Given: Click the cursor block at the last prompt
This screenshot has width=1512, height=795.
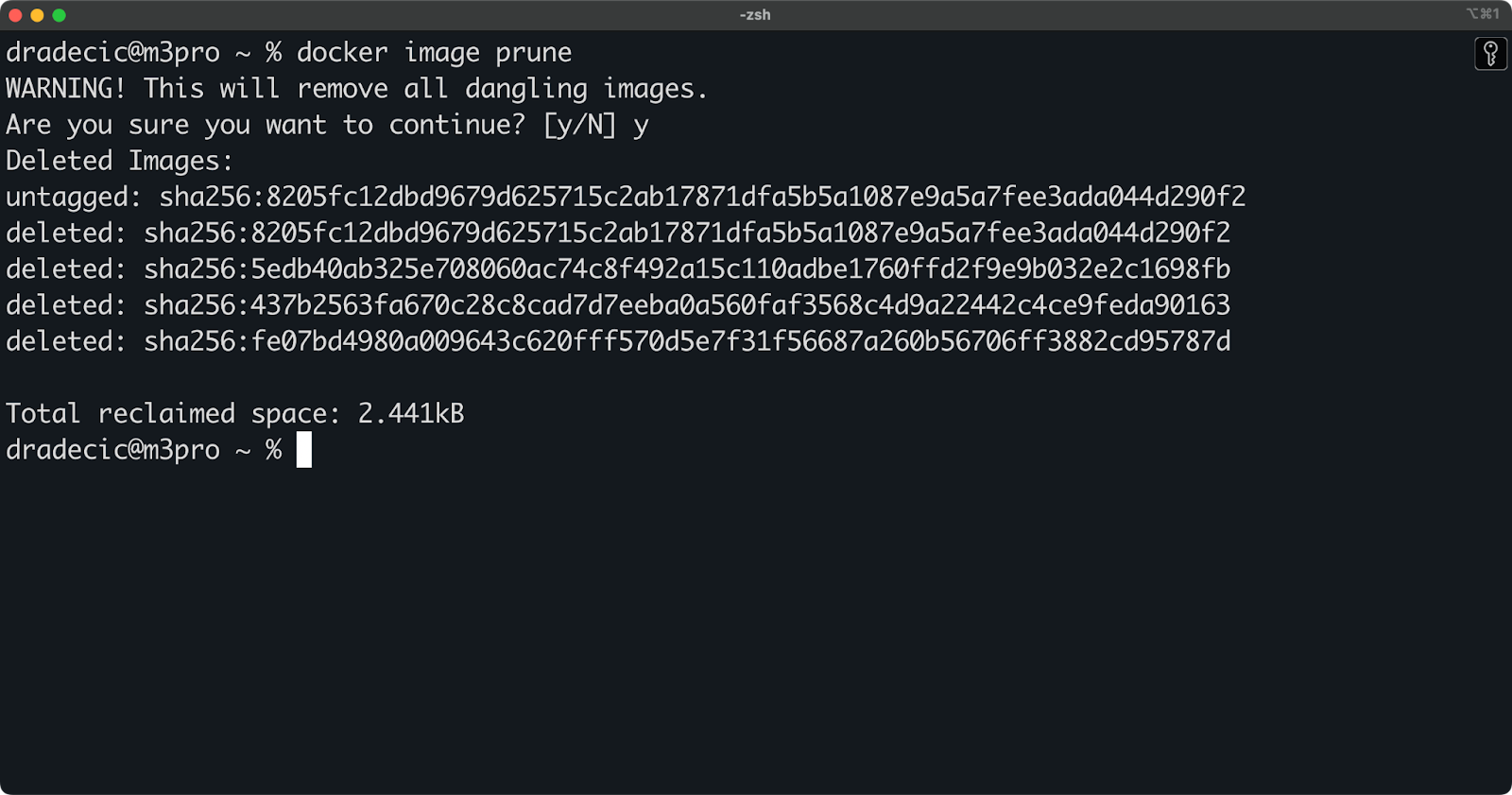Looking at the screenshot, I should tap(303, 450).
